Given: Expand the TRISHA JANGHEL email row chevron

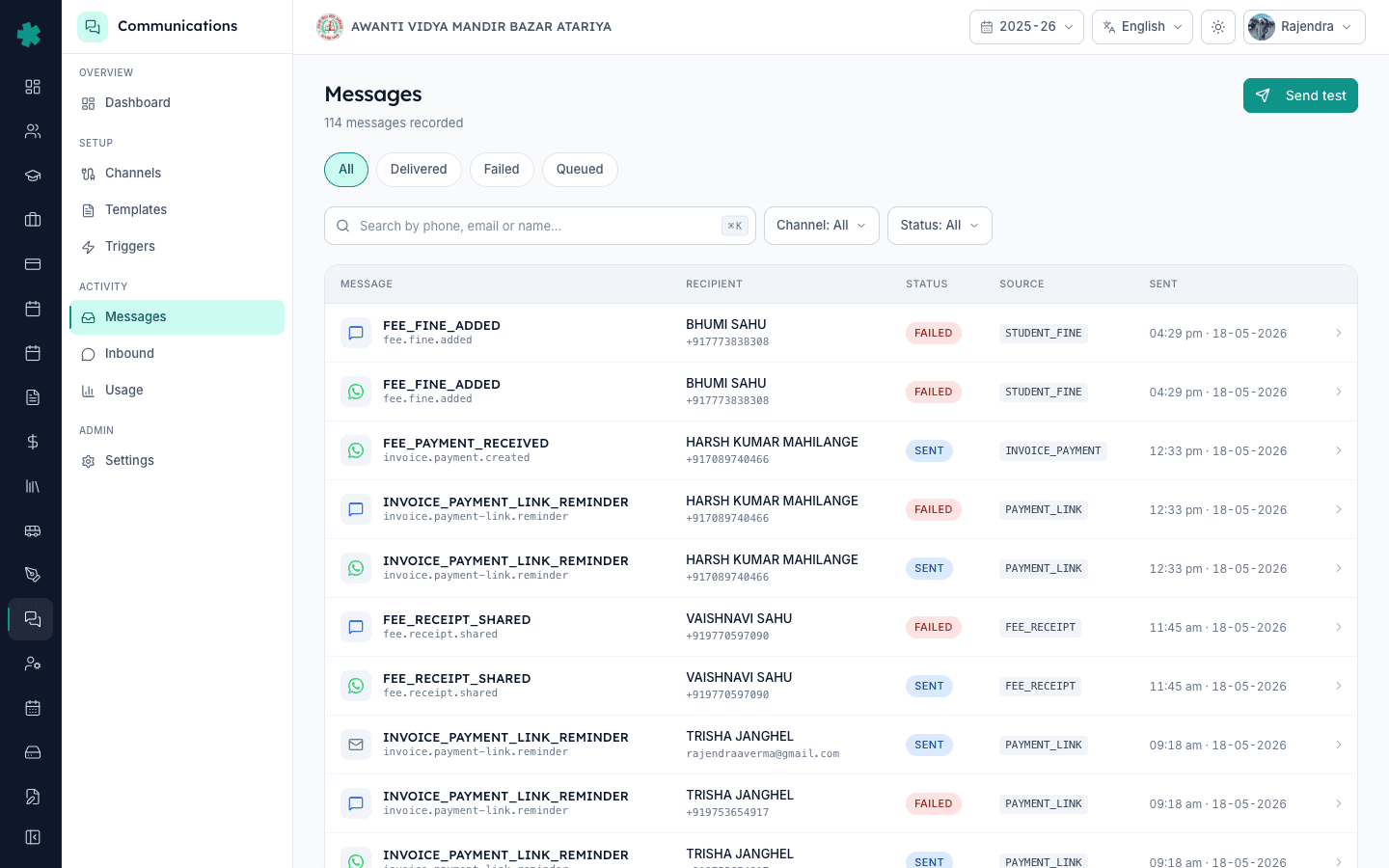Looking at the screenshot, I should pos(1339,745).
